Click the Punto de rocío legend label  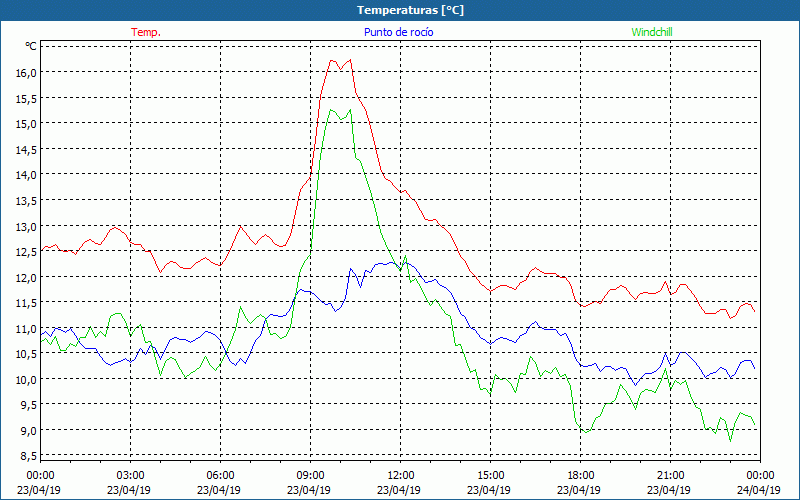pos(398,32)
